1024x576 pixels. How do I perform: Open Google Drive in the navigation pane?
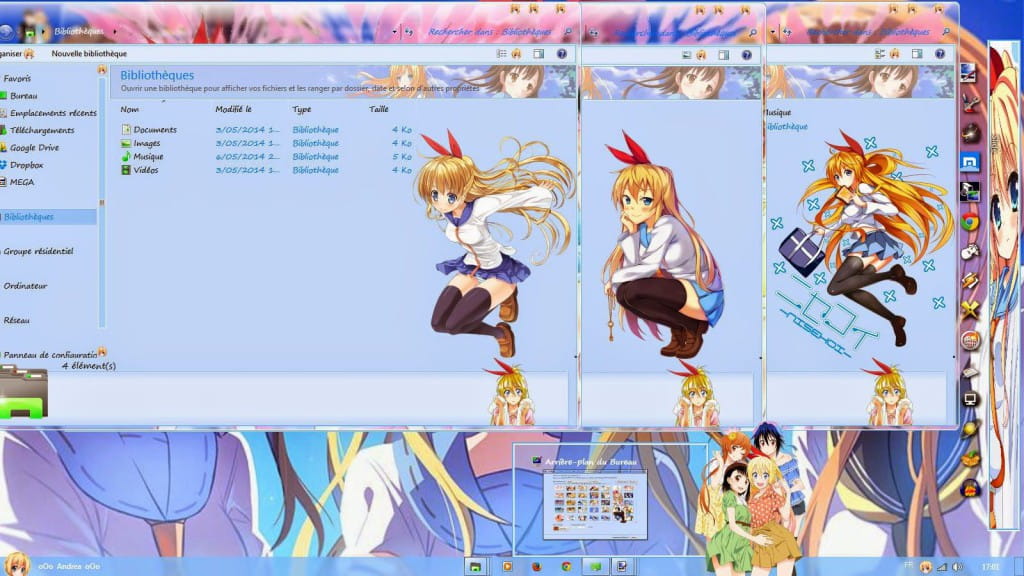[42, 147]
